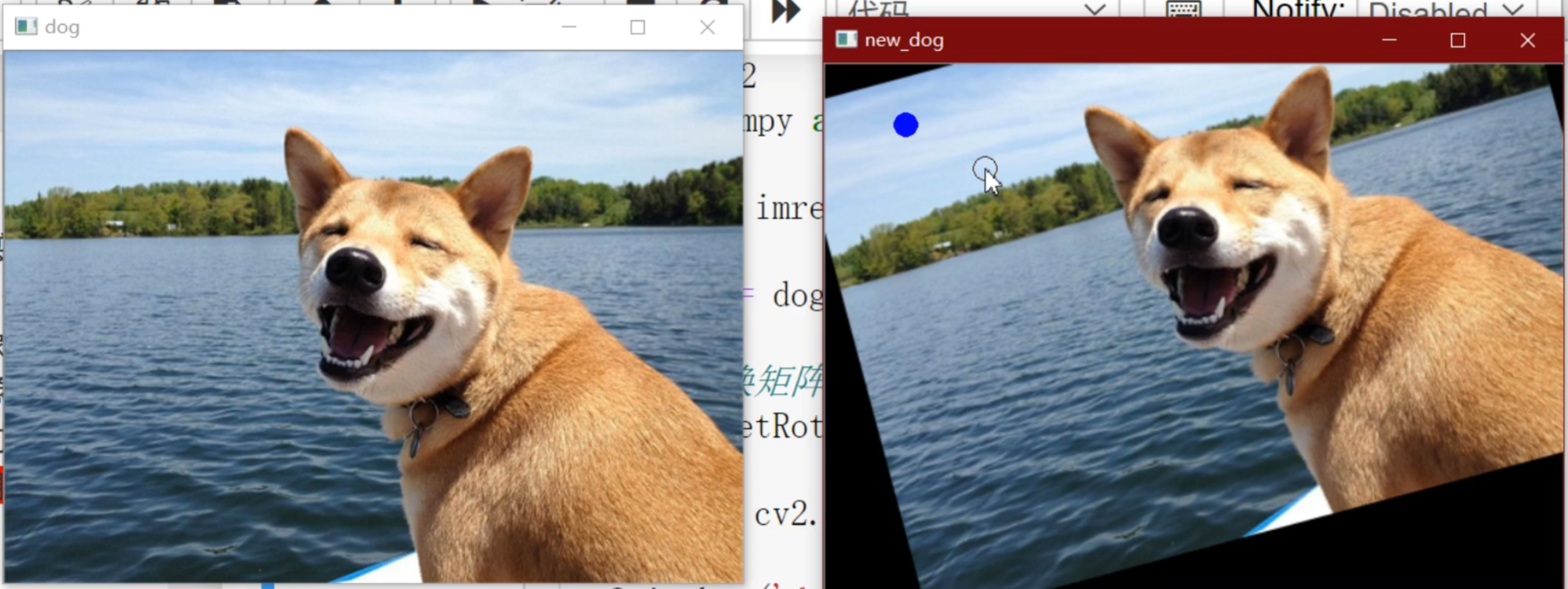Open the keyboard command palette icon
The width and height of the screenshot is (1568, 589).
coord(1183,10)
